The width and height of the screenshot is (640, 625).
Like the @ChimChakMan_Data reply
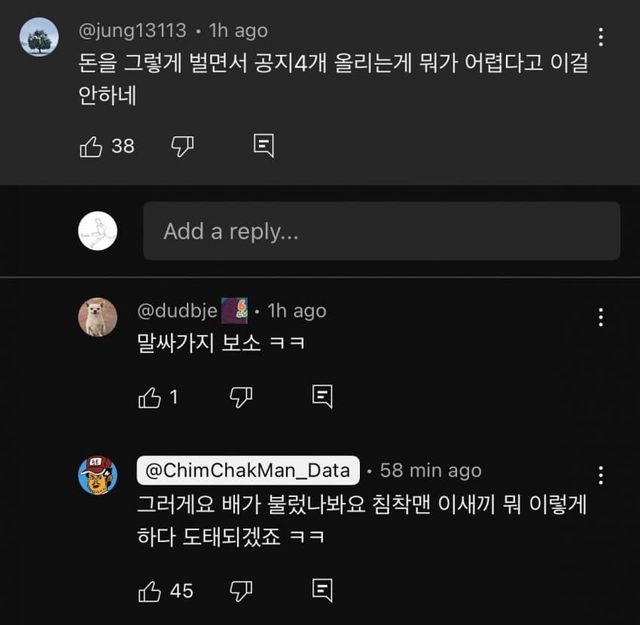[x=149, y=591]
